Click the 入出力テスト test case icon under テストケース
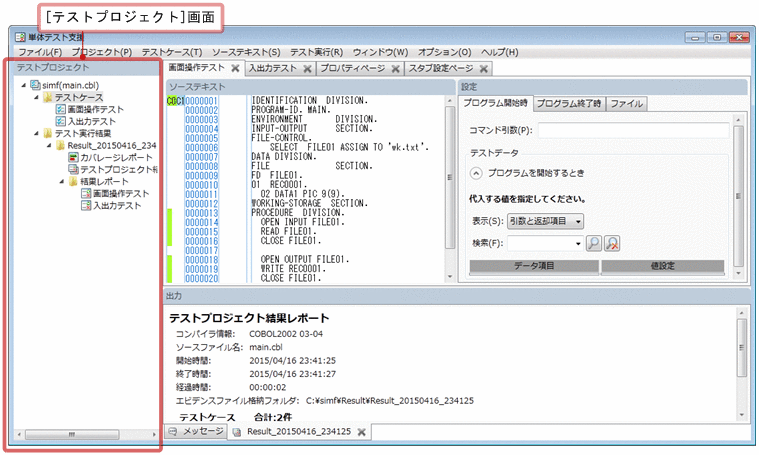 61,121
